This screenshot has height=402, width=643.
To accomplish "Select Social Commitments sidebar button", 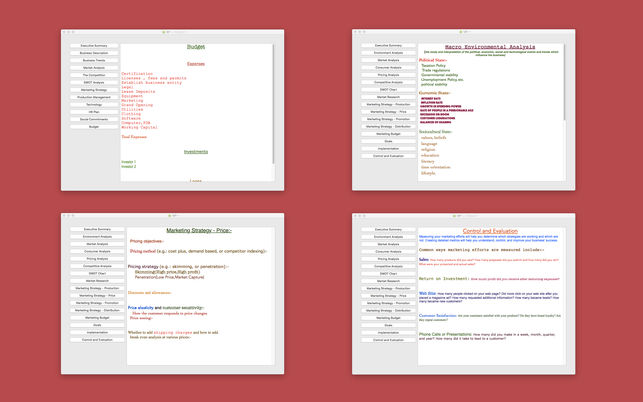I will click(94, 119).
